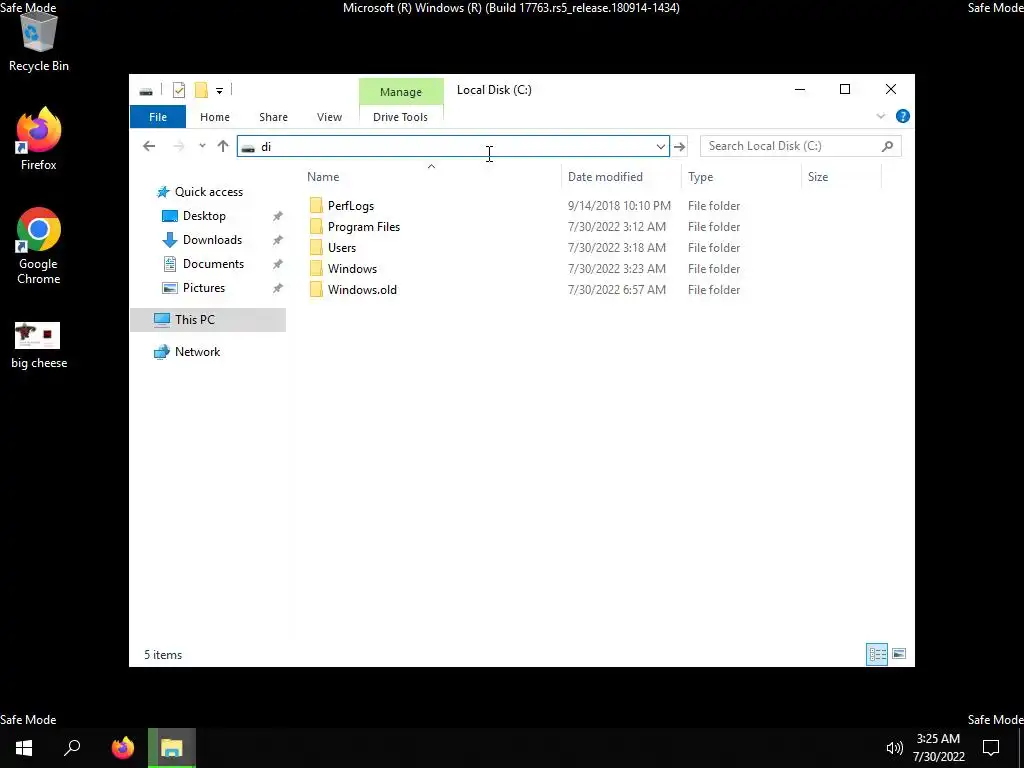This screenshot has width=1024, height=768.
Task: Open the Action Center notification icon
Action: click(x=991, y=748)
